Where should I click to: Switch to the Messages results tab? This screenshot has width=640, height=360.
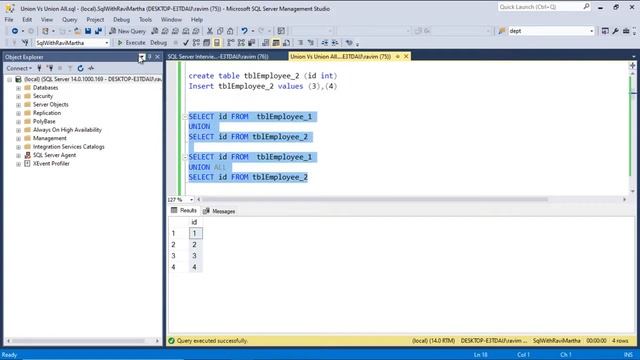point(219,211)
